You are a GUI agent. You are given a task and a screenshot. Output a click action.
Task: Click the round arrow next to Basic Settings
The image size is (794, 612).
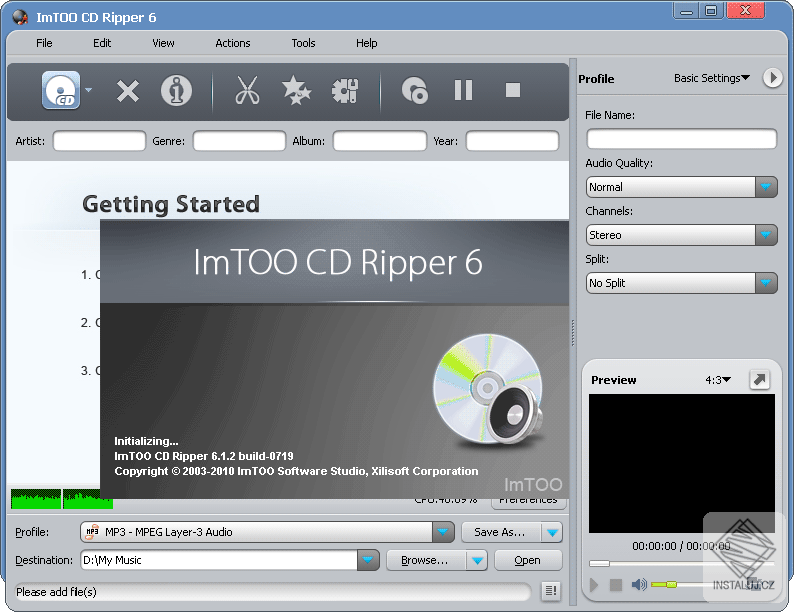[x=772, y=78]
